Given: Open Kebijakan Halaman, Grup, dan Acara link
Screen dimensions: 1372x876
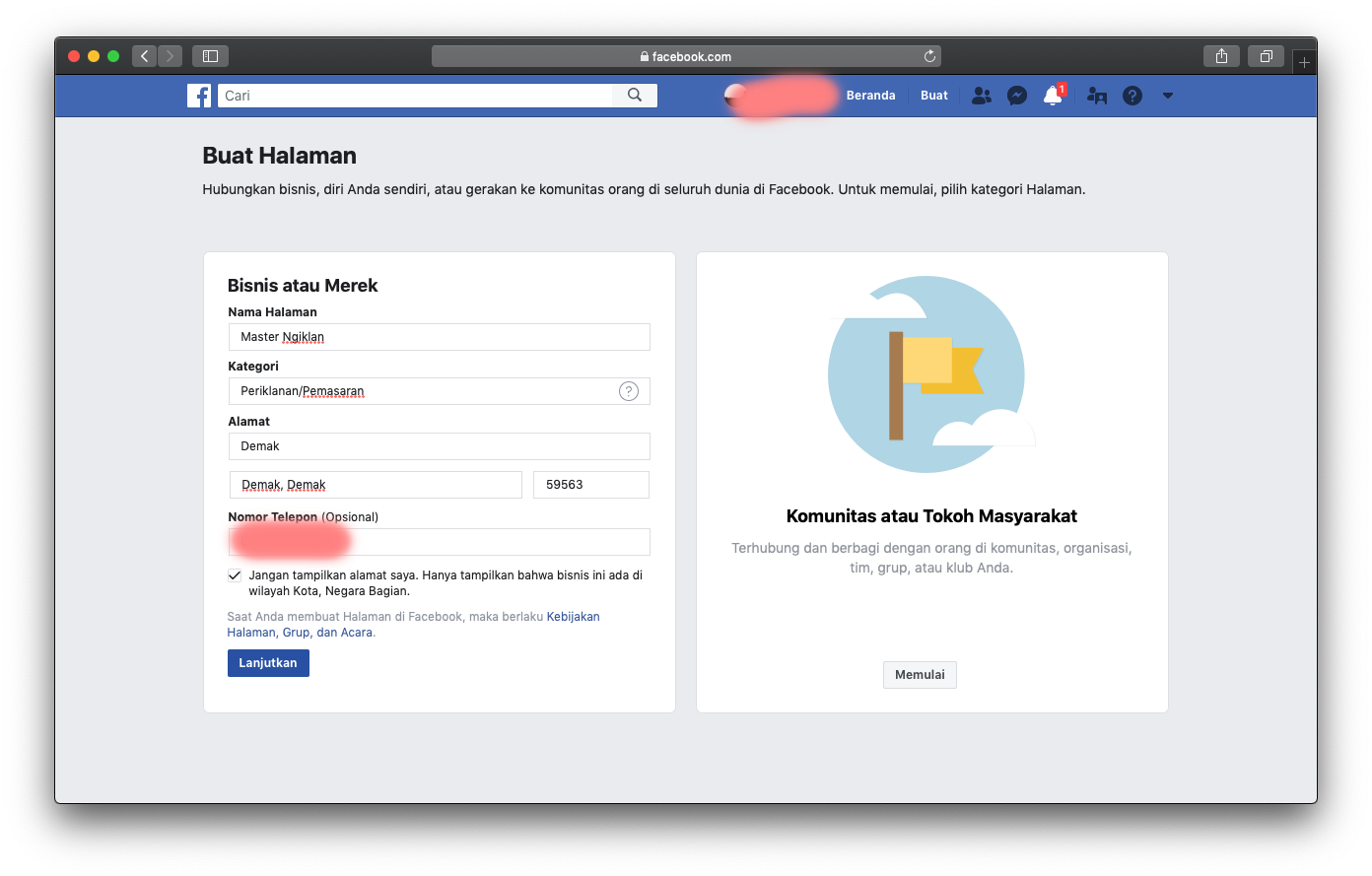Looking at the screenshot, I should pos(413,625).
